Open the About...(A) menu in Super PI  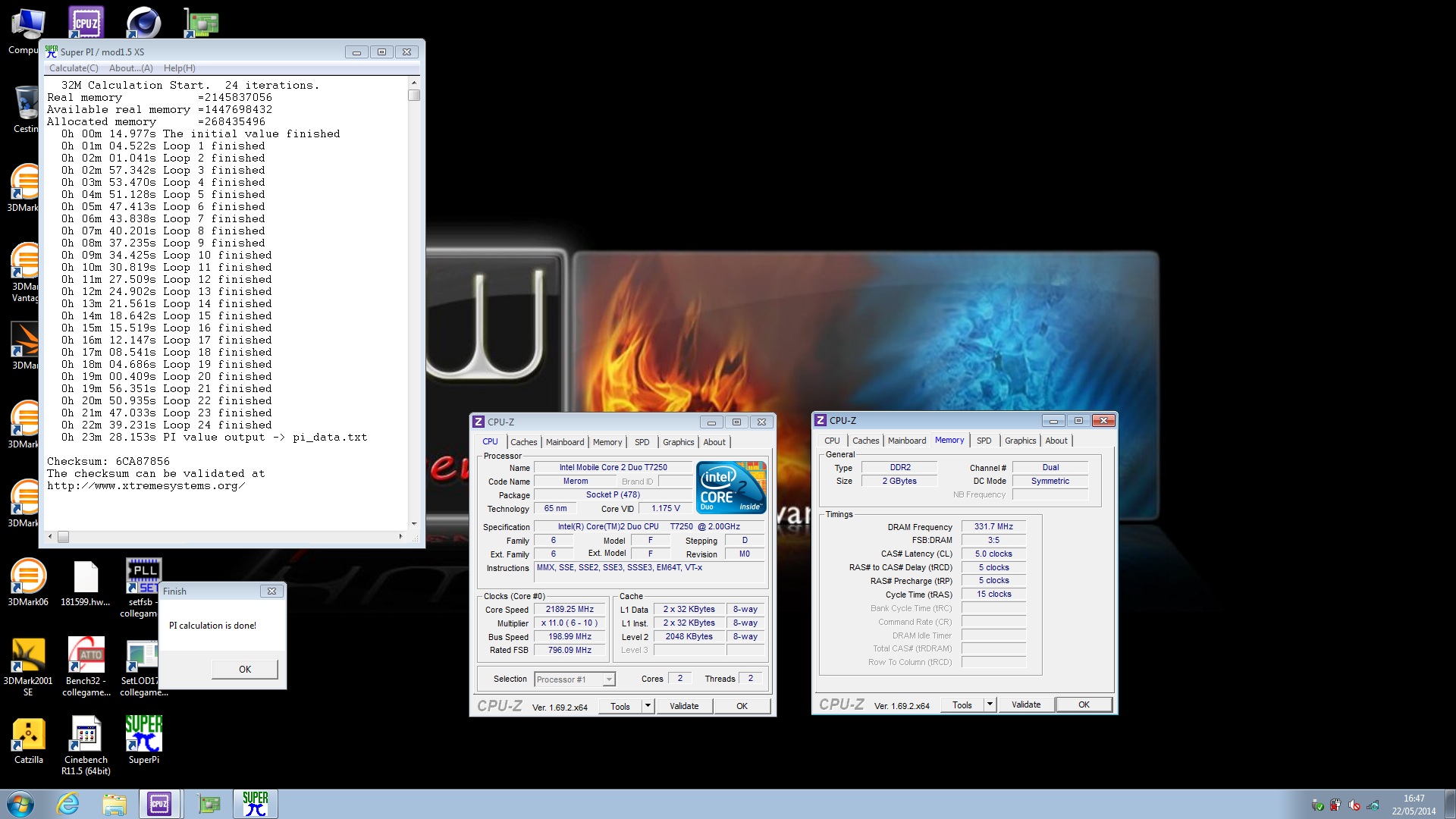(130, 68)
